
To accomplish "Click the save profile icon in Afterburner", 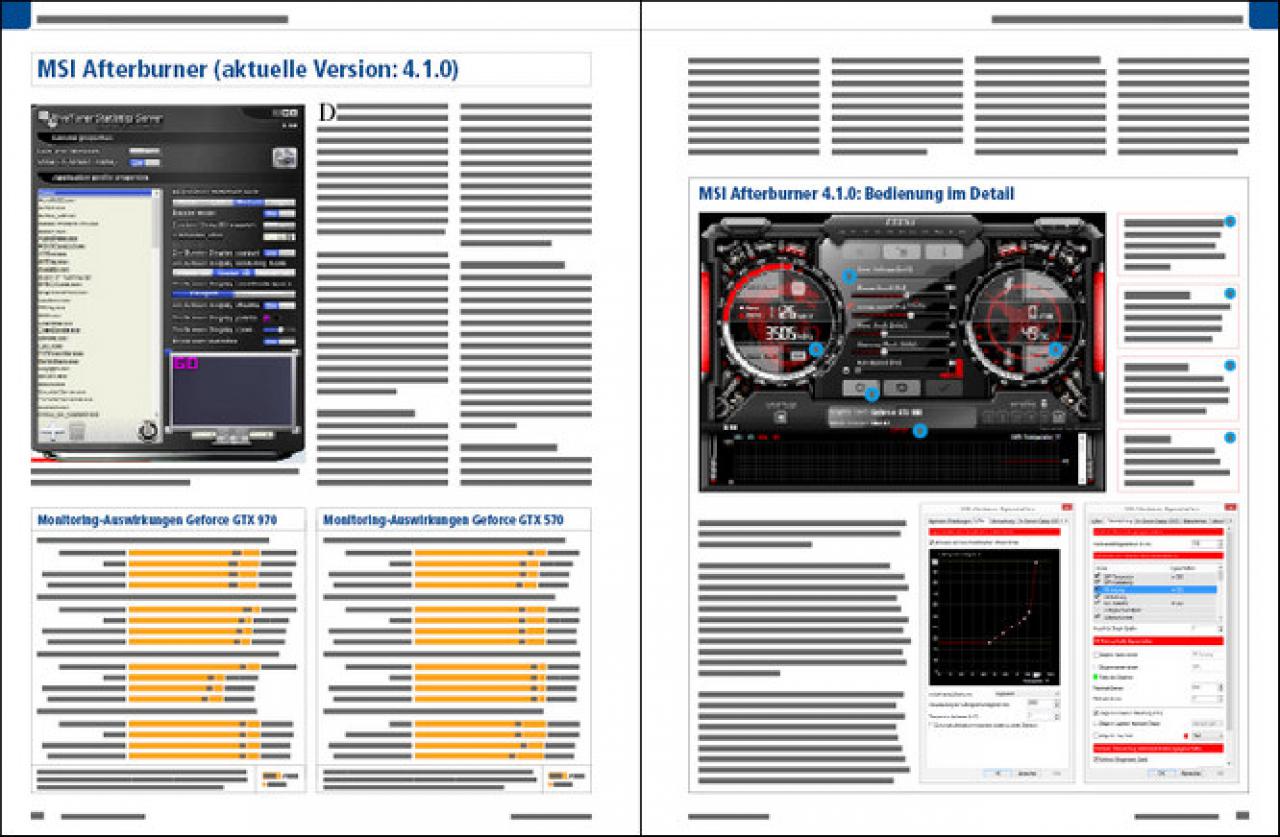I will (x=1058, y=418).
